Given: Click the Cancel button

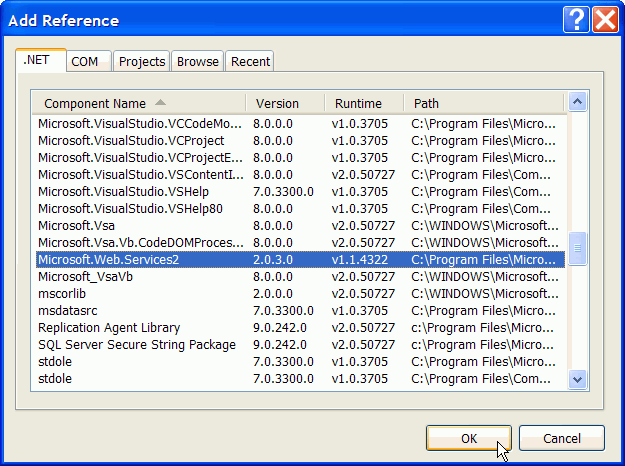Looking at the screenshot, I should (x=562, y=438).
